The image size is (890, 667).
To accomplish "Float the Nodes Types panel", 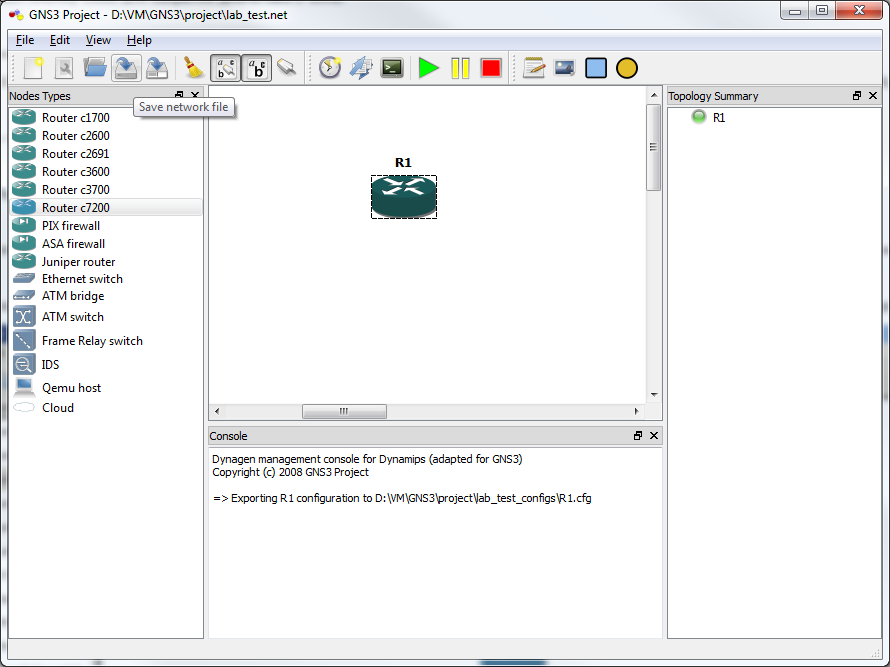I will [179, 94].
